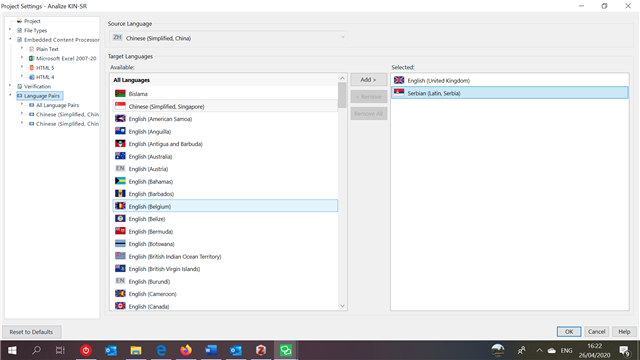The image size is (640, 360).
Task: Collapse the Language Pairs node arrow
Action: (10, 95)
